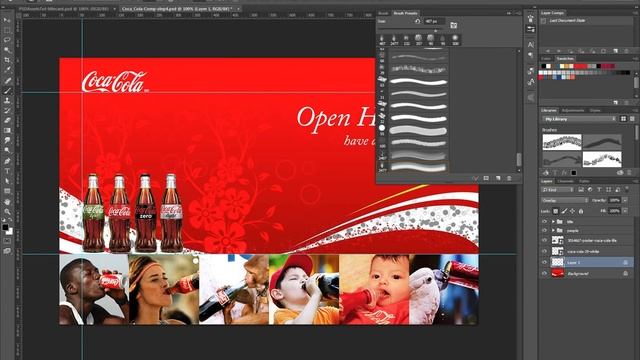640x360 pixels.
Task: Hide Layer 1 visibility eye
Action: (x=544, y=262)
